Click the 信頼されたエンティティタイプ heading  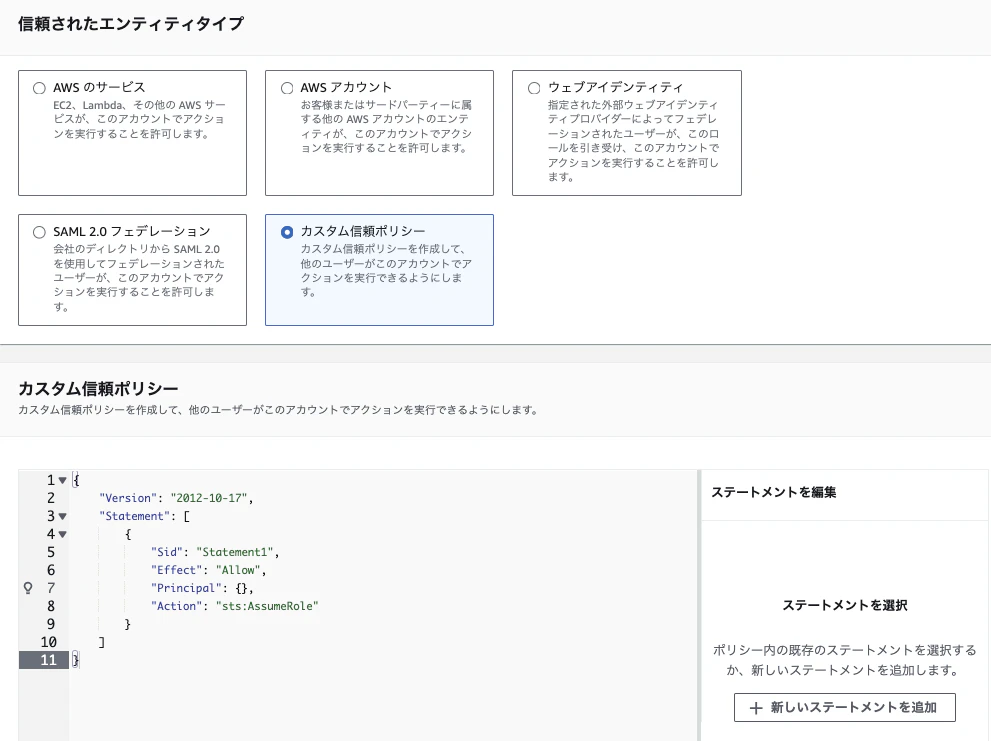coord(131,24)
